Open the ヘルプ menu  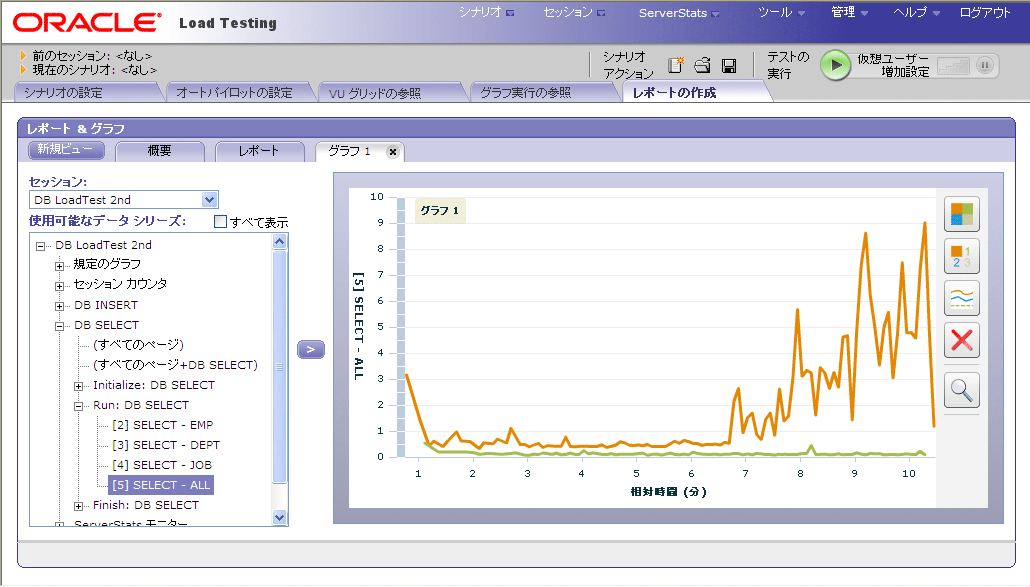tap(916, 12)
